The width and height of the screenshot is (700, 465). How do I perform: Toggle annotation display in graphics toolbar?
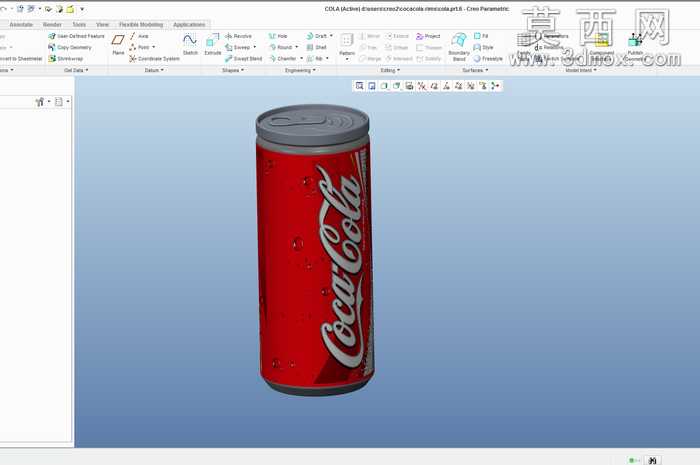[x=483, y=86]
